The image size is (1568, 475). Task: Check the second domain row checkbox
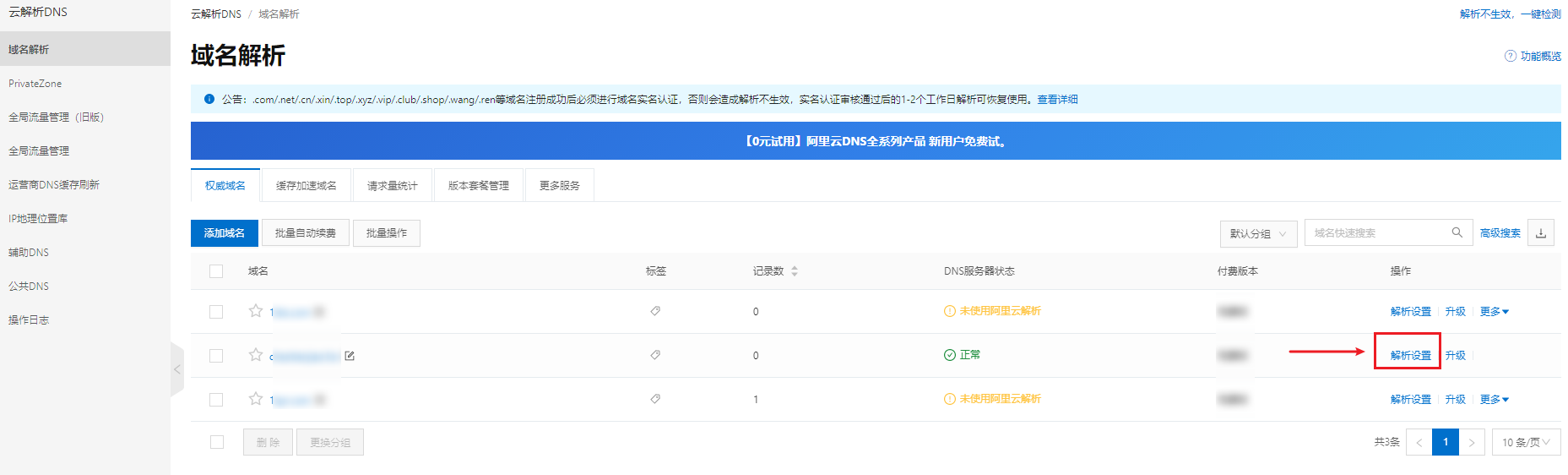216,356
